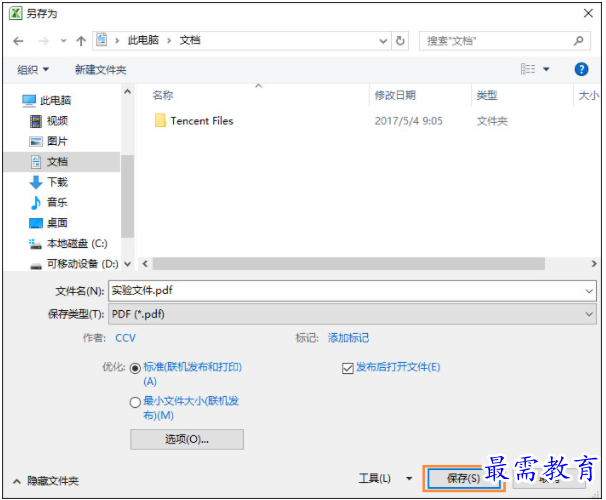Open the 工具(L) dropdown
Screen dimensions: 606x500
click(385, 479)
